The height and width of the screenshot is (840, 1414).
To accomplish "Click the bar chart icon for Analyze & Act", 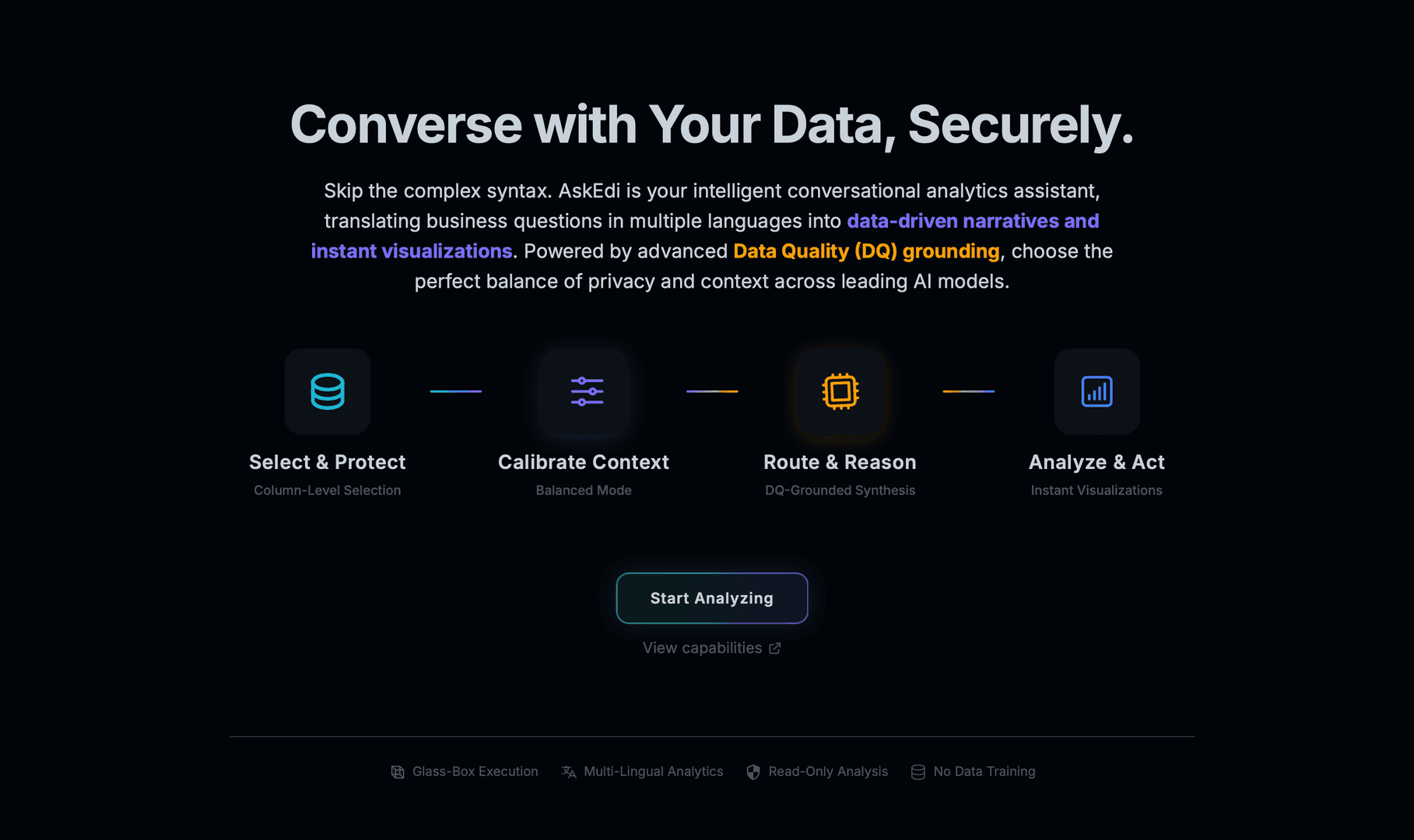I will tap(1096, 391).
